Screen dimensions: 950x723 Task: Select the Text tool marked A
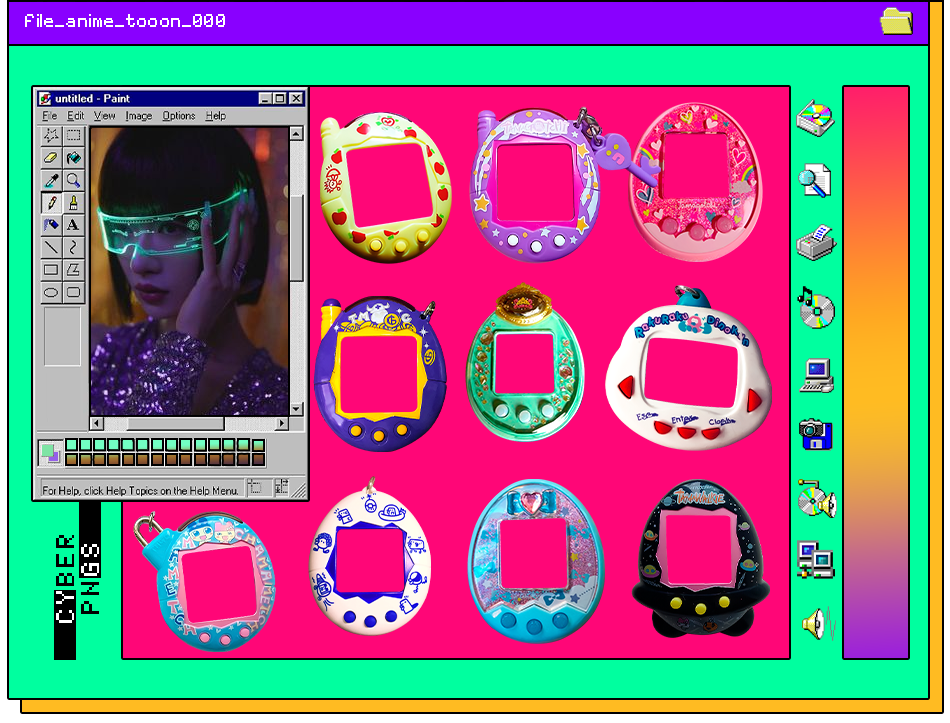coord(73,225)
